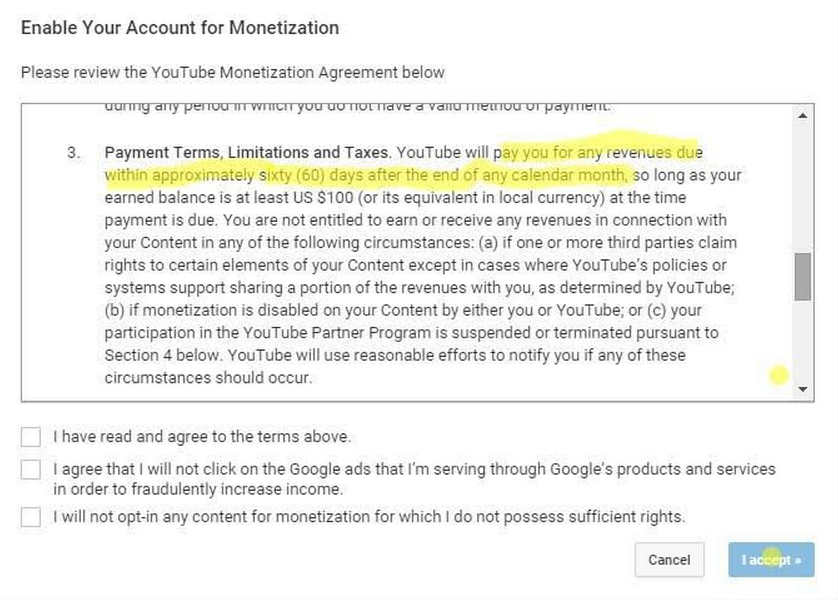The height and width of the screenshot is (600, 838).
Task: Click the 'I have read and agree' label text
Action: [x=202, y=437]
